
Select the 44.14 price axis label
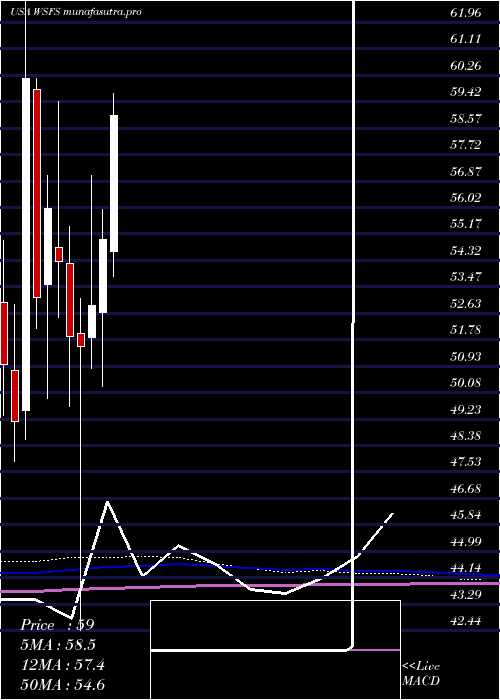coord(466,568)
